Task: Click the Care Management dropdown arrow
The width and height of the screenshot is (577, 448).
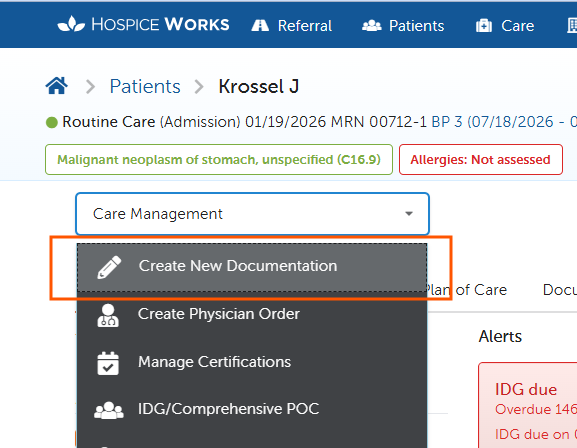Action: [x=409, y=214]
